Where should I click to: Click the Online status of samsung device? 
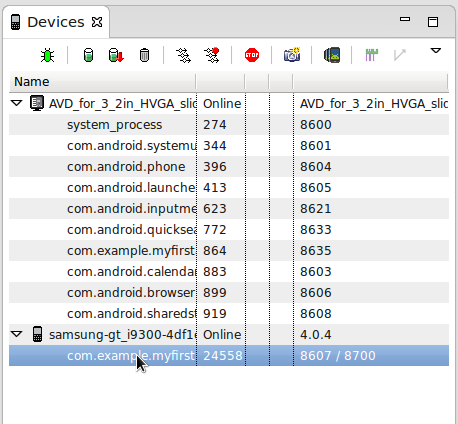pos(222,335)
